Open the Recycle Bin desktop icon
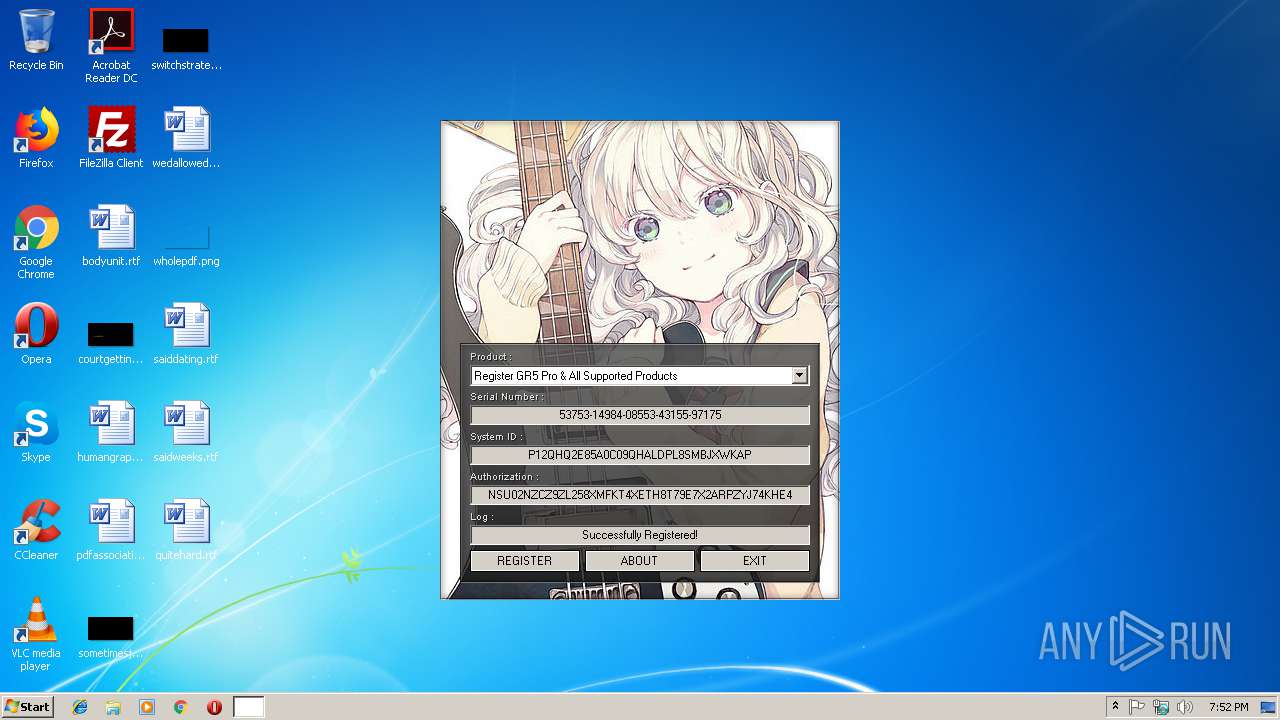1280x720 pixels. click(36, 40)
